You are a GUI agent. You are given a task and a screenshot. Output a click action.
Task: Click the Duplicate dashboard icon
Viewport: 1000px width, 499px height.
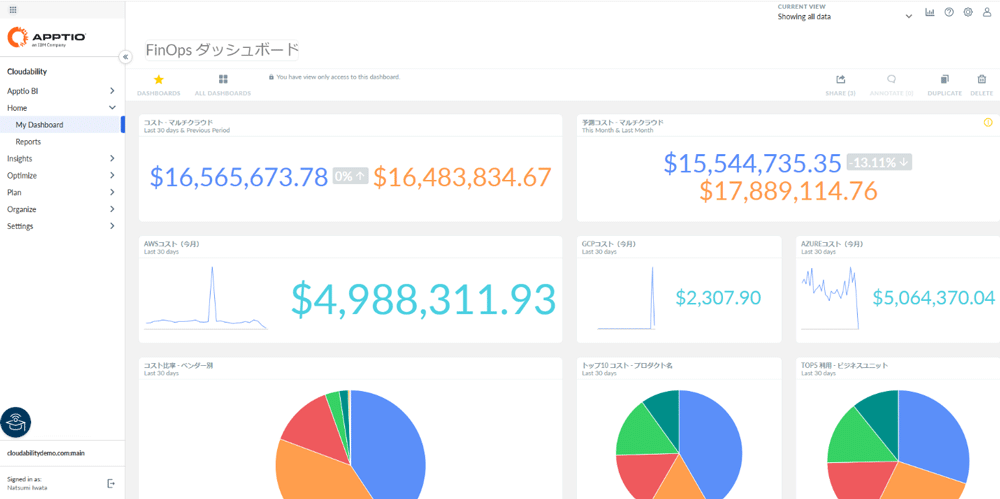pos(945,79)
